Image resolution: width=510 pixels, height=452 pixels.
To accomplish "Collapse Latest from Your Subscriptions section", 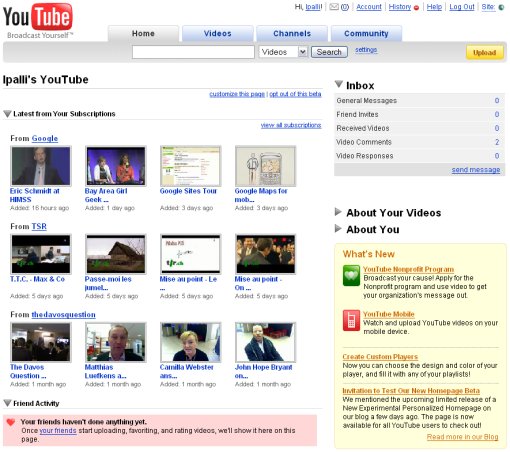I will (7, 114).
